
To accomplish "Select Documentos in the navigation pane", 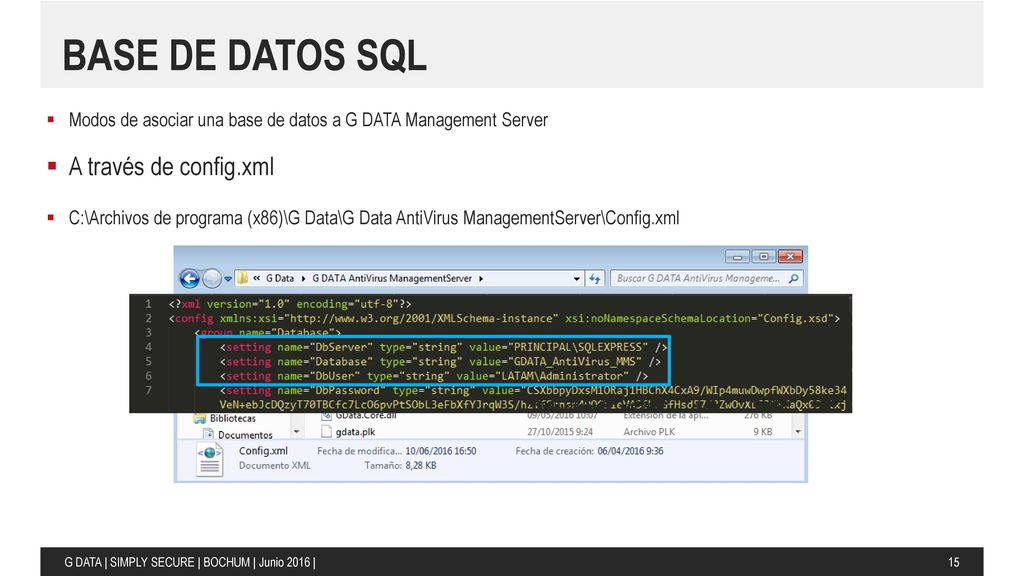I will 245,435.
